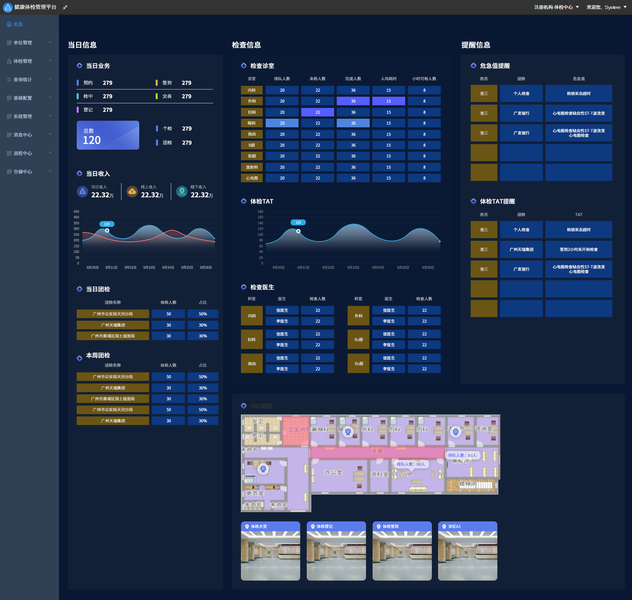Select the 体检管理 menu label
The width and height of the screenshot is (632, 600).
pyautogui.click(x=23, y=61)
